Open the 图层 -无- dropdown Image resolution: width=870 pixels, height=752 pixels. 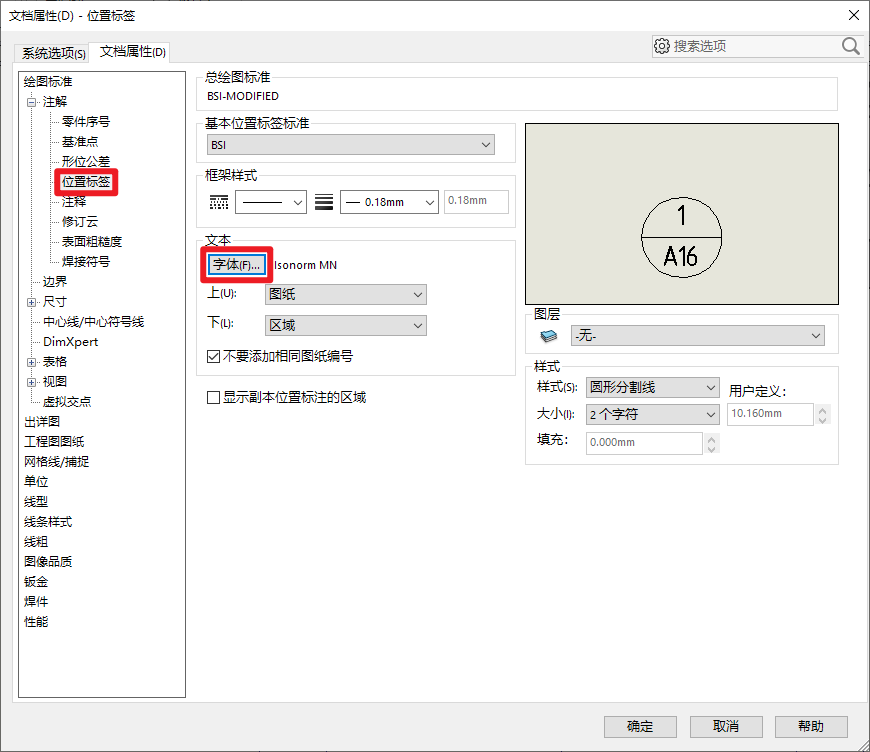(x=697, y=336)
